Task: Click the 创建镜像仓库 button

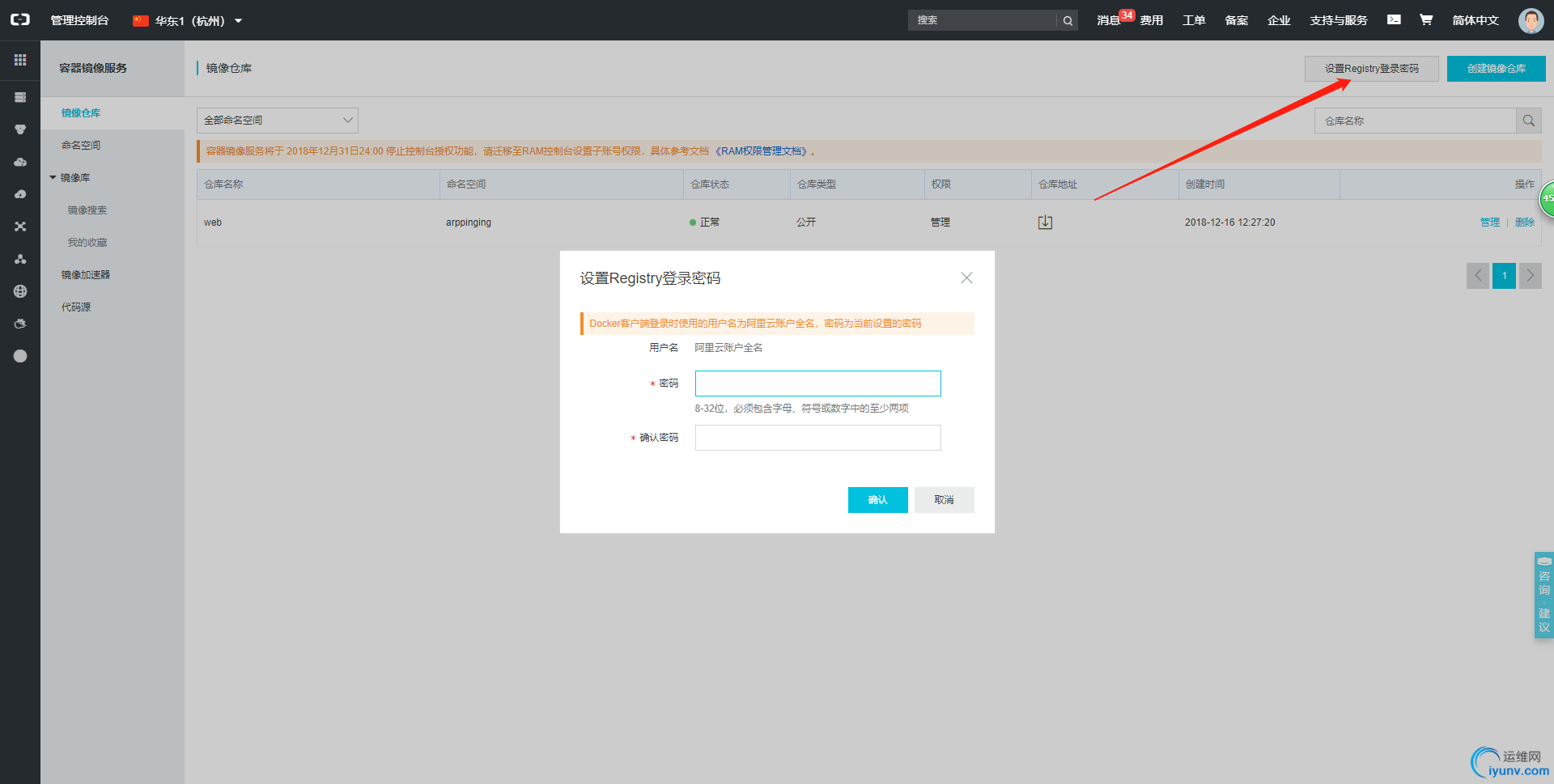Action: click(1496, 69)
